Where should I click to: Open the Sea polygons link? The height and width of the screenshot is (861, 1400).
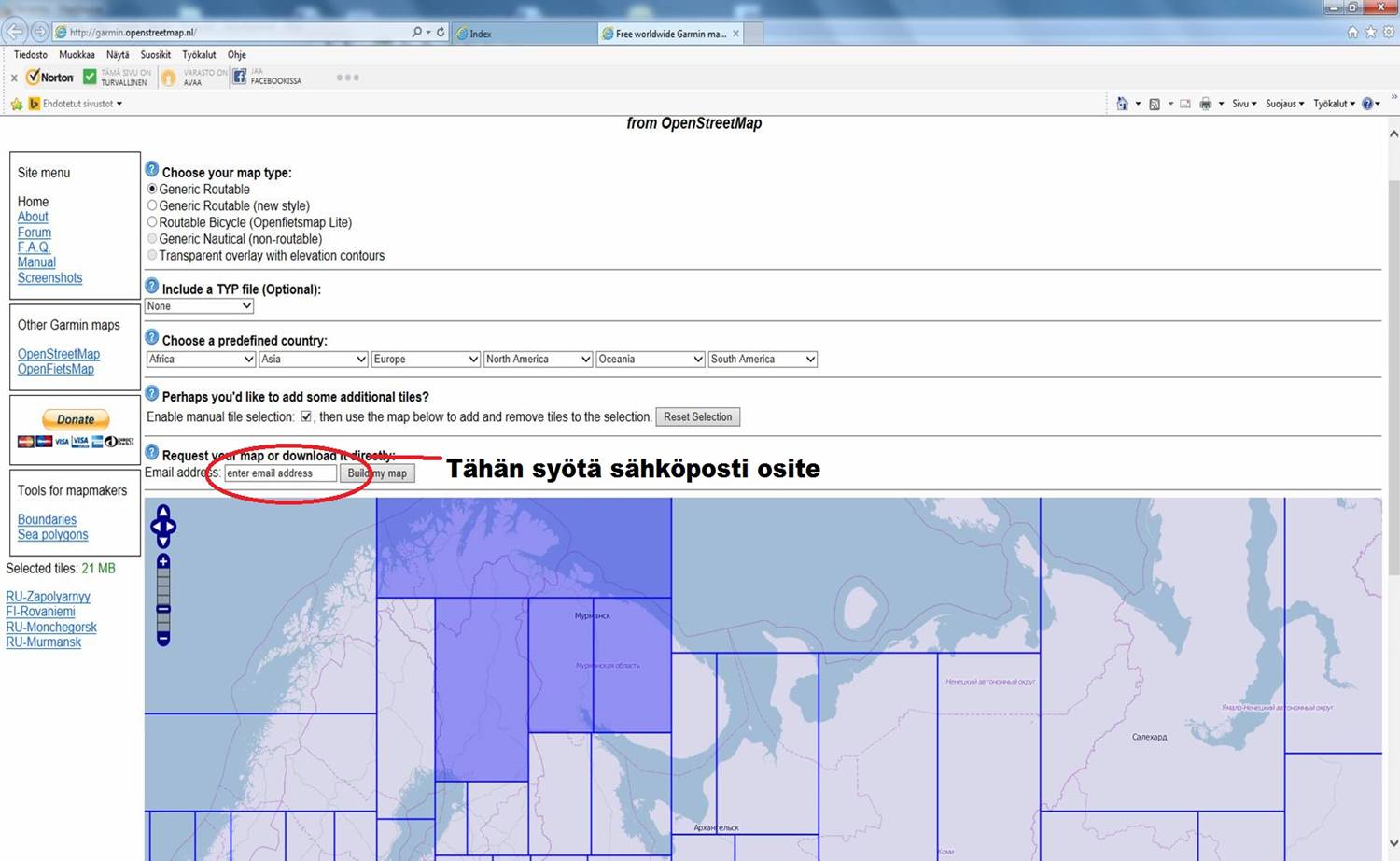pyautogui.click(x=53, y=535)
